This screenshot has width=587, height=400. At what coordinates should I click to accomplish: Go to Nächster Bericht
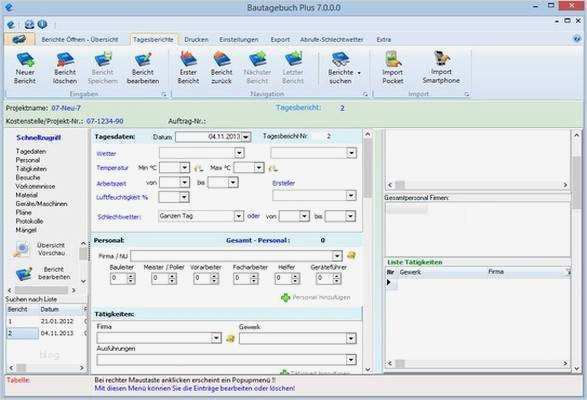(x=258, y=59)
